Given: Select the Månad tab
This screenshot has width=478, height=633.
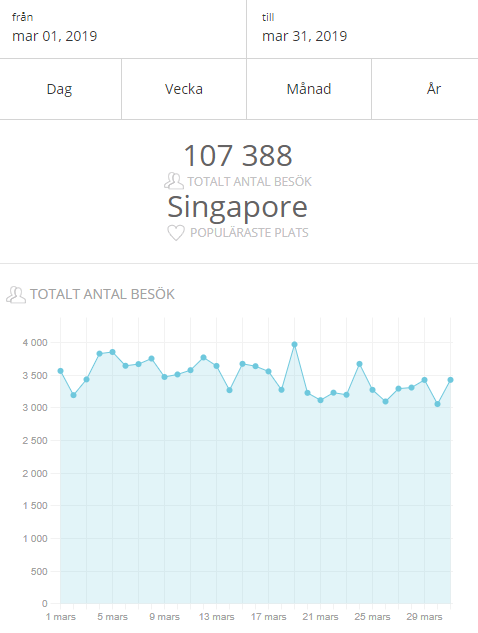Looking at the screenshot, I should coord(309,89).
